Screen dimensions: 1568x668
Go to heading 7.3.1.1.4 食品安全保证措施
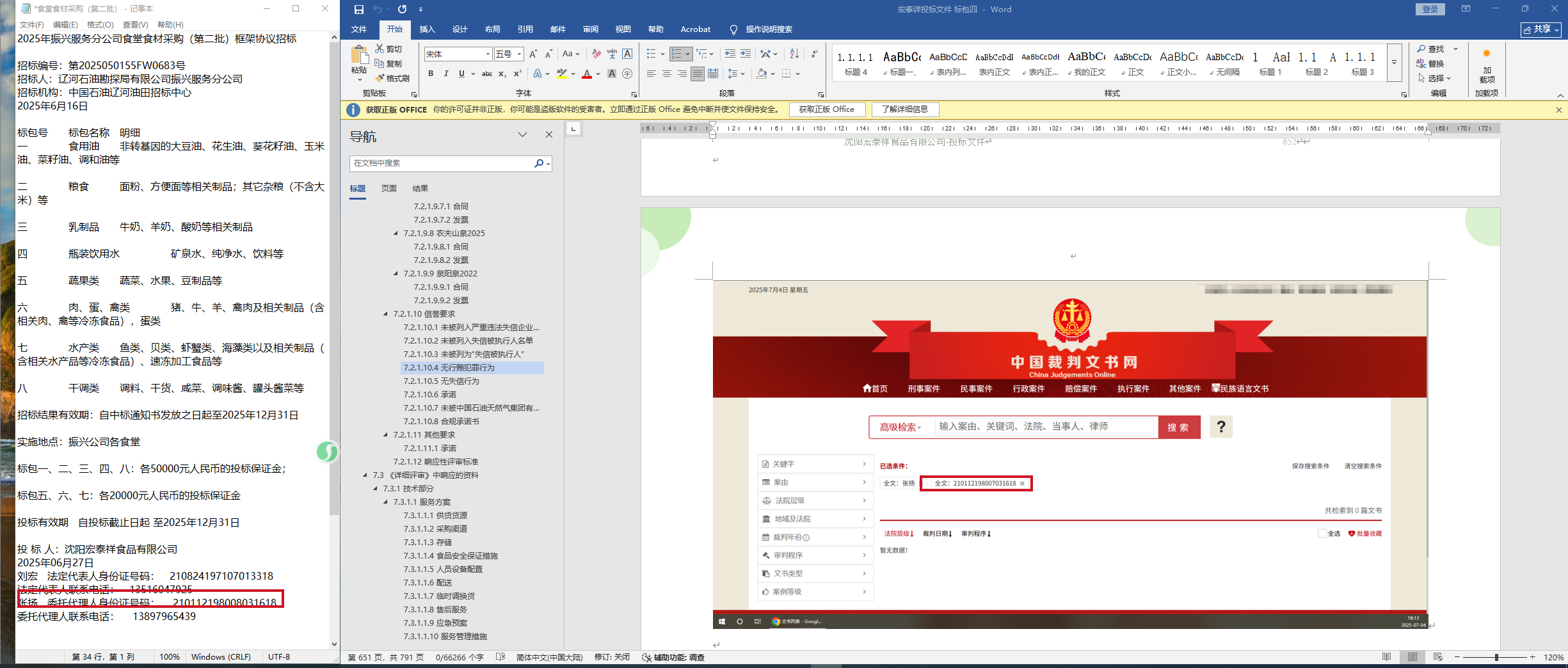pyautogui.click(x=451, y=556)
